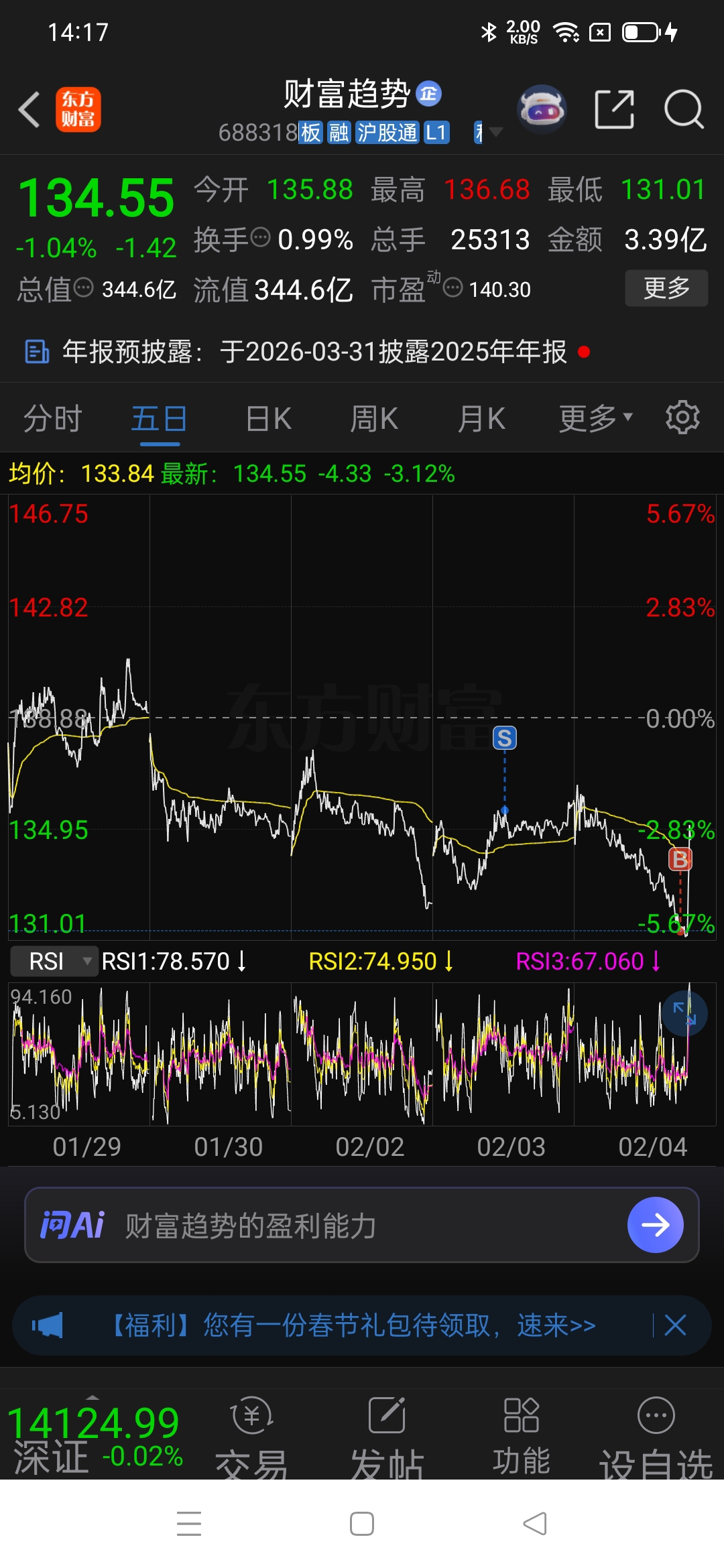Tap the fullscreen expand chart icon
724x1568 pixels.
tap(684, 1012)
